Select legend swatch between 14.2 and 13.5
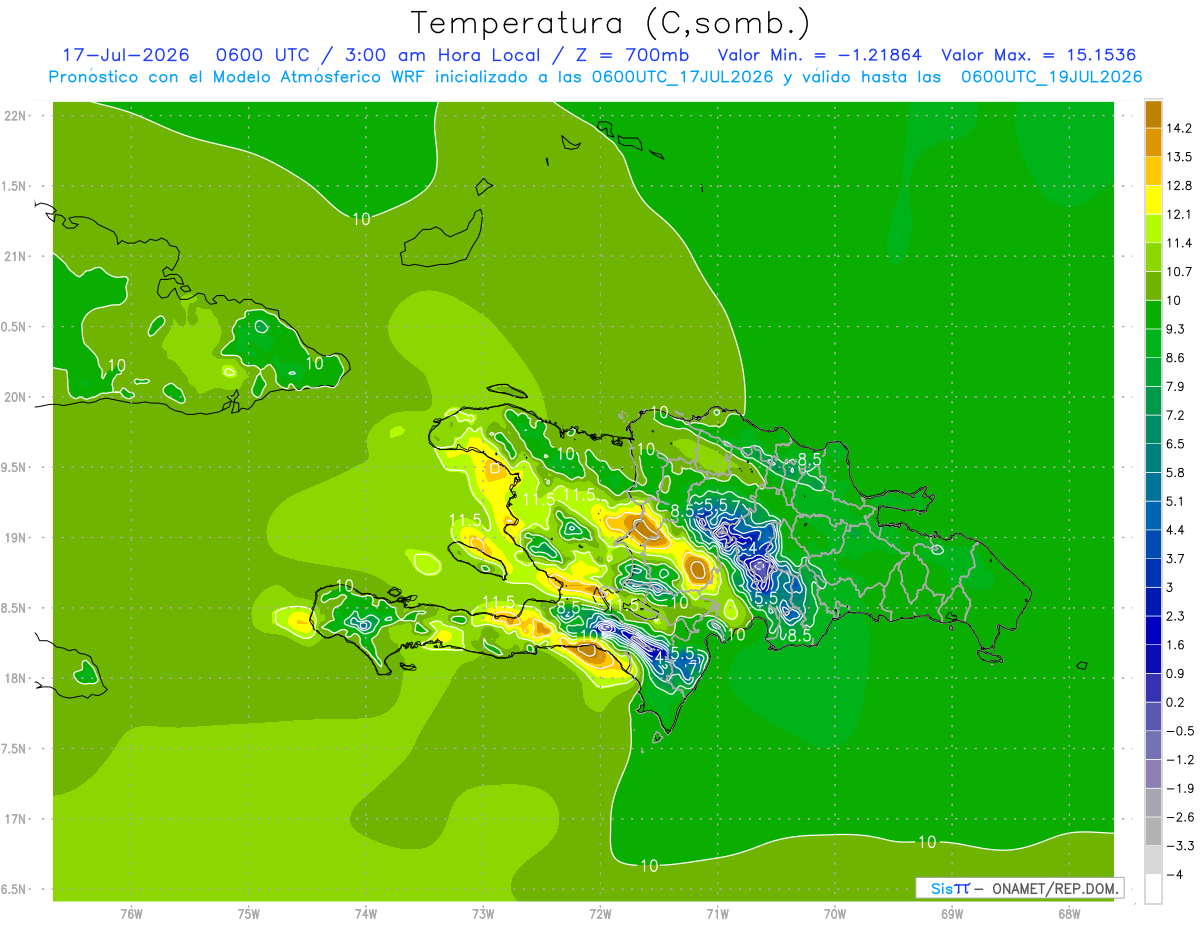 [1153, 142]
